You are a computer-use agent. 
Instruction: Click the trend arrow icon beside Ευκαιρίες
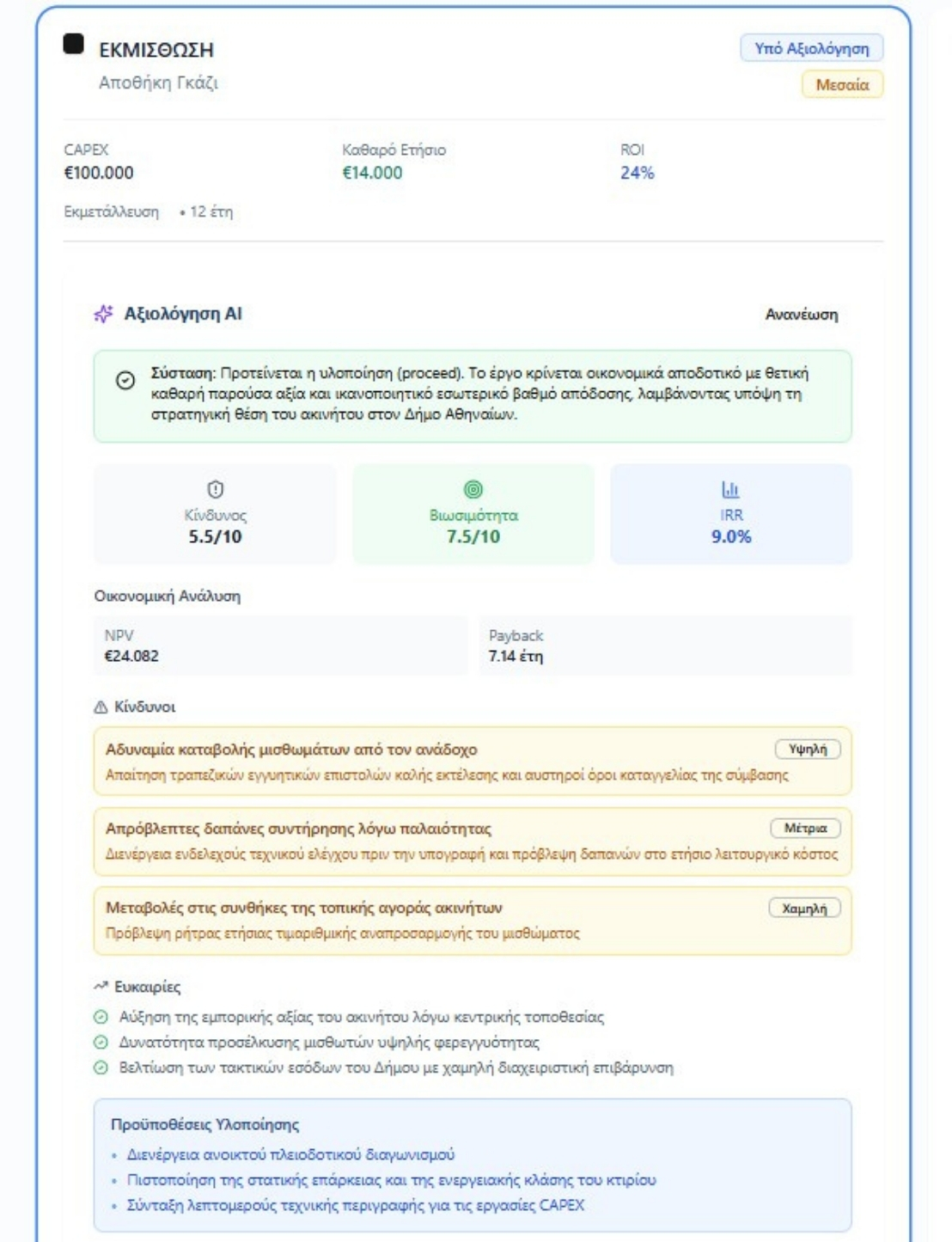point(101,987)
